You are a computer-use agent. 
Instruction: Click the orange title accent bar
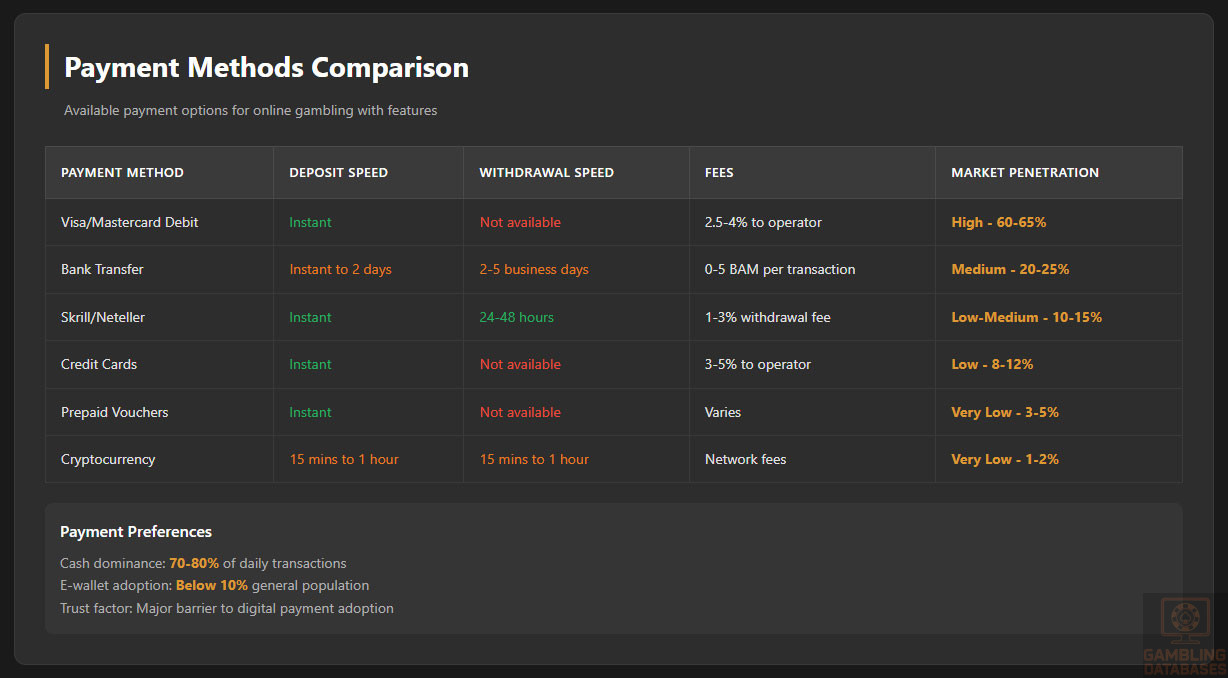tap(47, 67)
